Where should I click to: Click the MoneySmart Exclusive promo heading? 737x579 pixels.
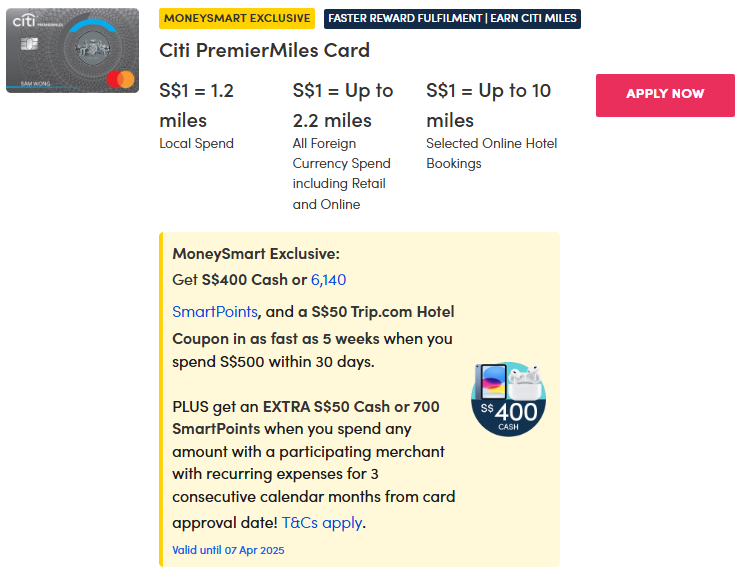pyautogui.click(x=256, y=254)
